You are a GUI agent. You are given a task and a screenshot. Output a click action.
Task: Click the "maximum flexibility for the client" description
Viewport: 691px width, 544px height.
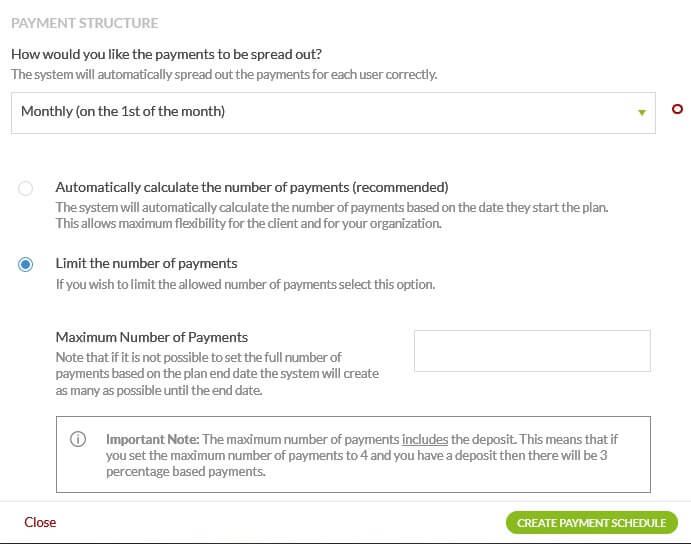(x=250, y=222)
